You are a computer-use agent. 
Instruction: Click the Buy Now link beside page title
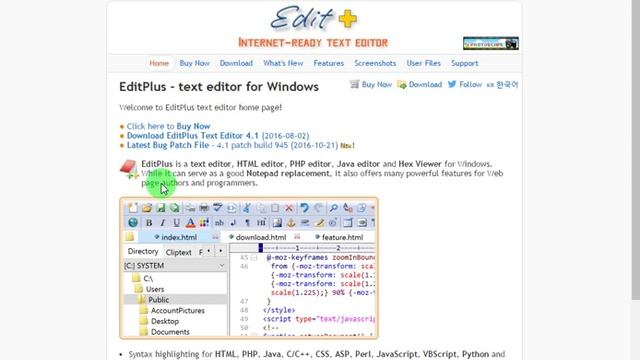(376, 84)
